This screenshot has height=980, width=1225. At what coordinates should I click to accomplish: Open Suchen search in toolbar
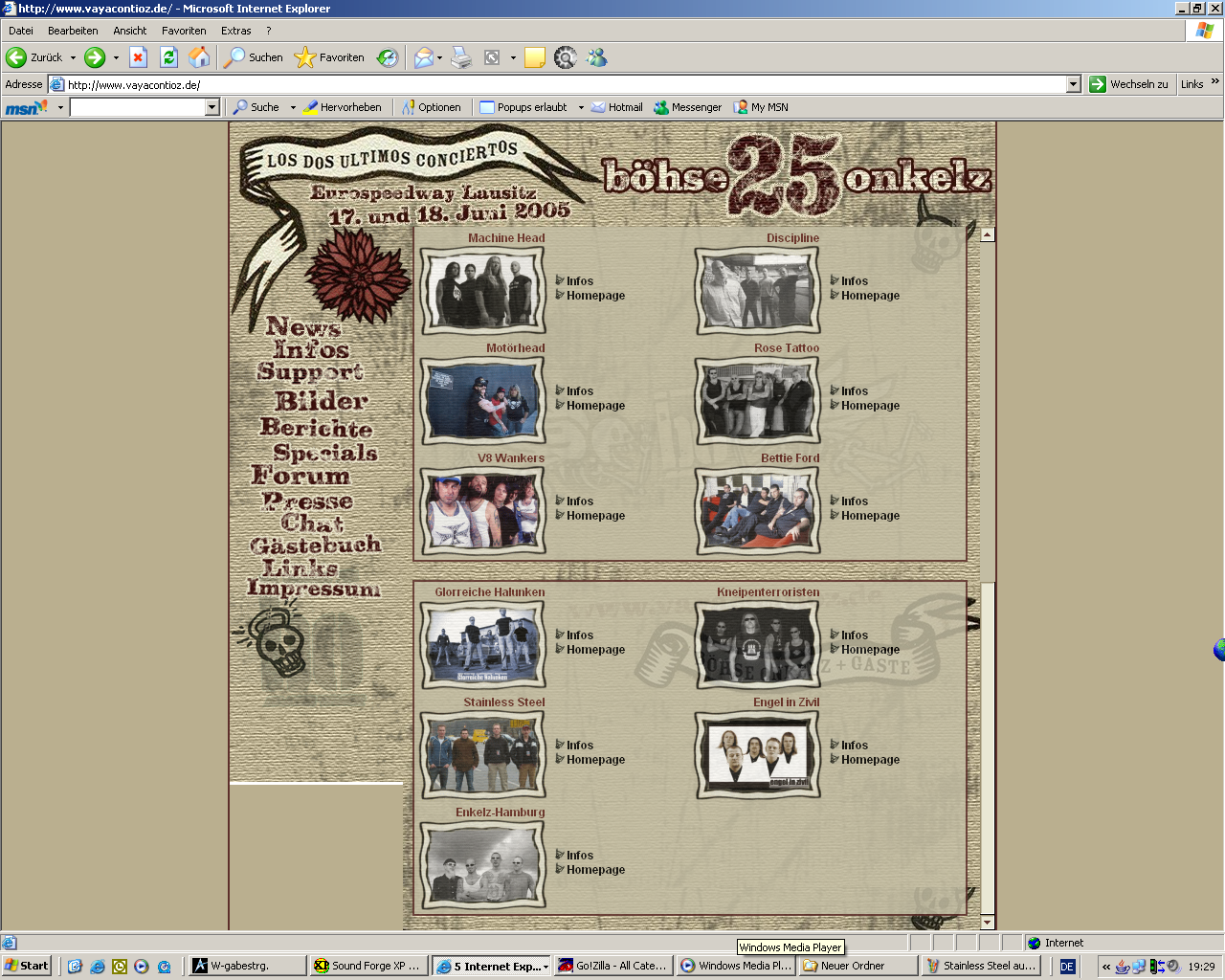tap(254, 57)
